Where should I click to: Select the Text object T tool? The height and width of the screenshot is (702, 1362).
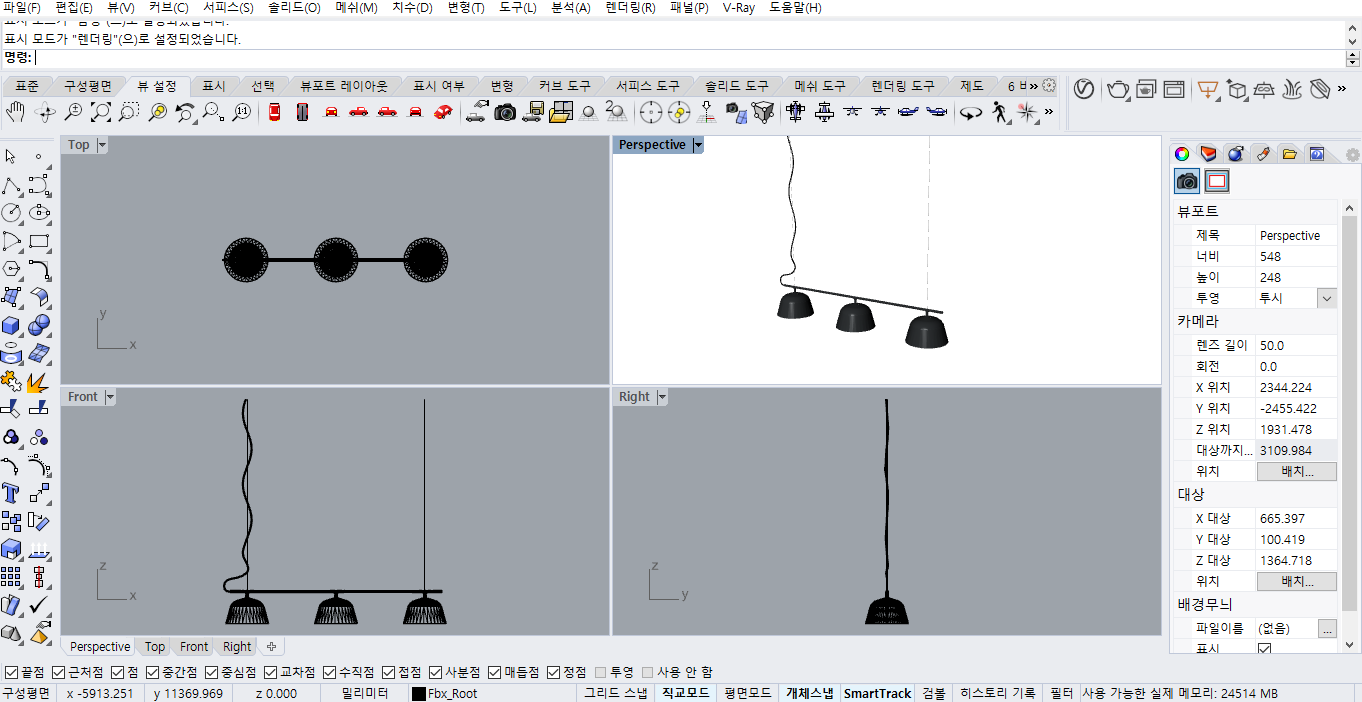[x=11, y=493]
